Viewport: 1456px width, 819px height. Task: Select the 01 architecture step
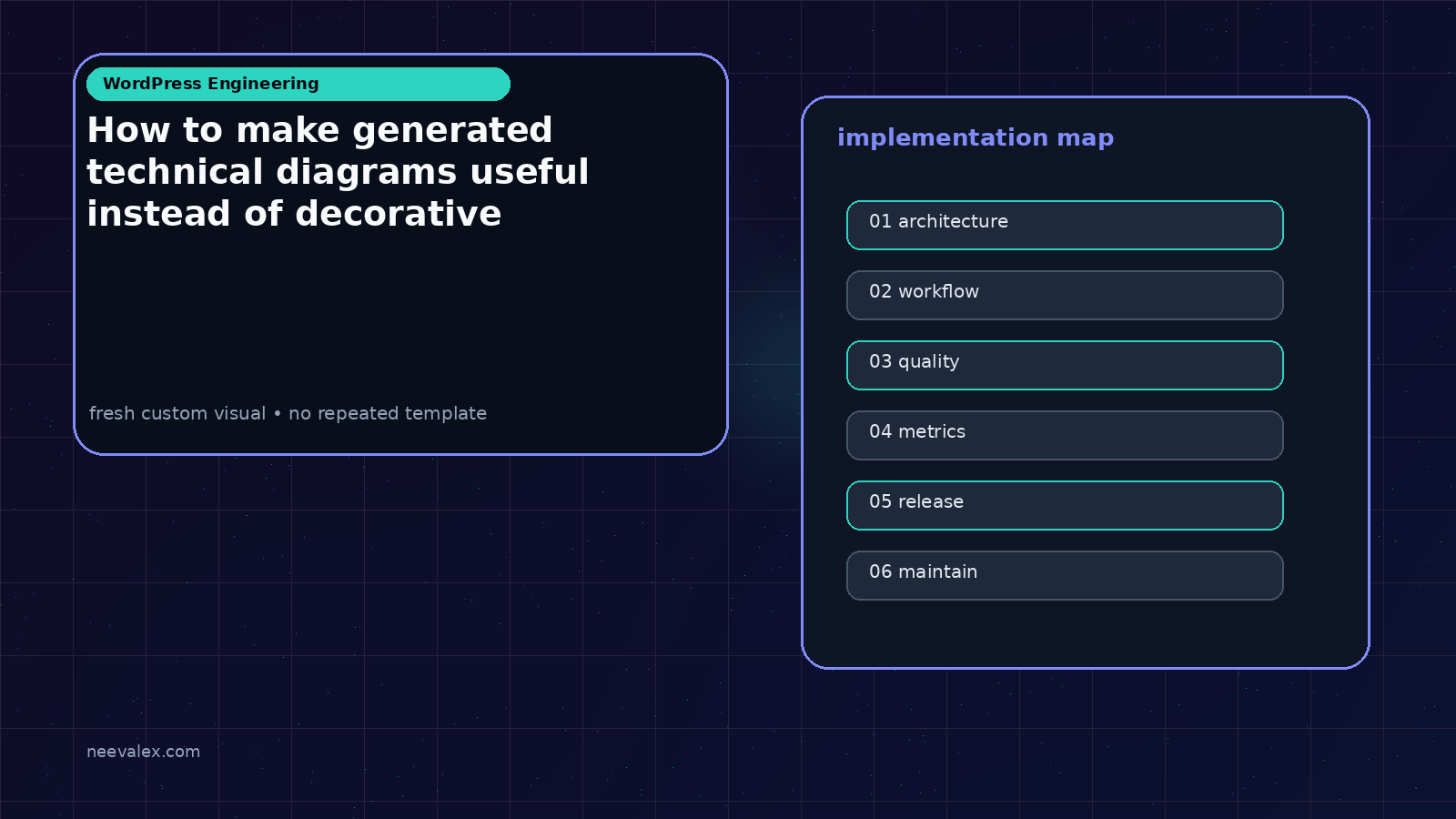tap(1065, 225)
